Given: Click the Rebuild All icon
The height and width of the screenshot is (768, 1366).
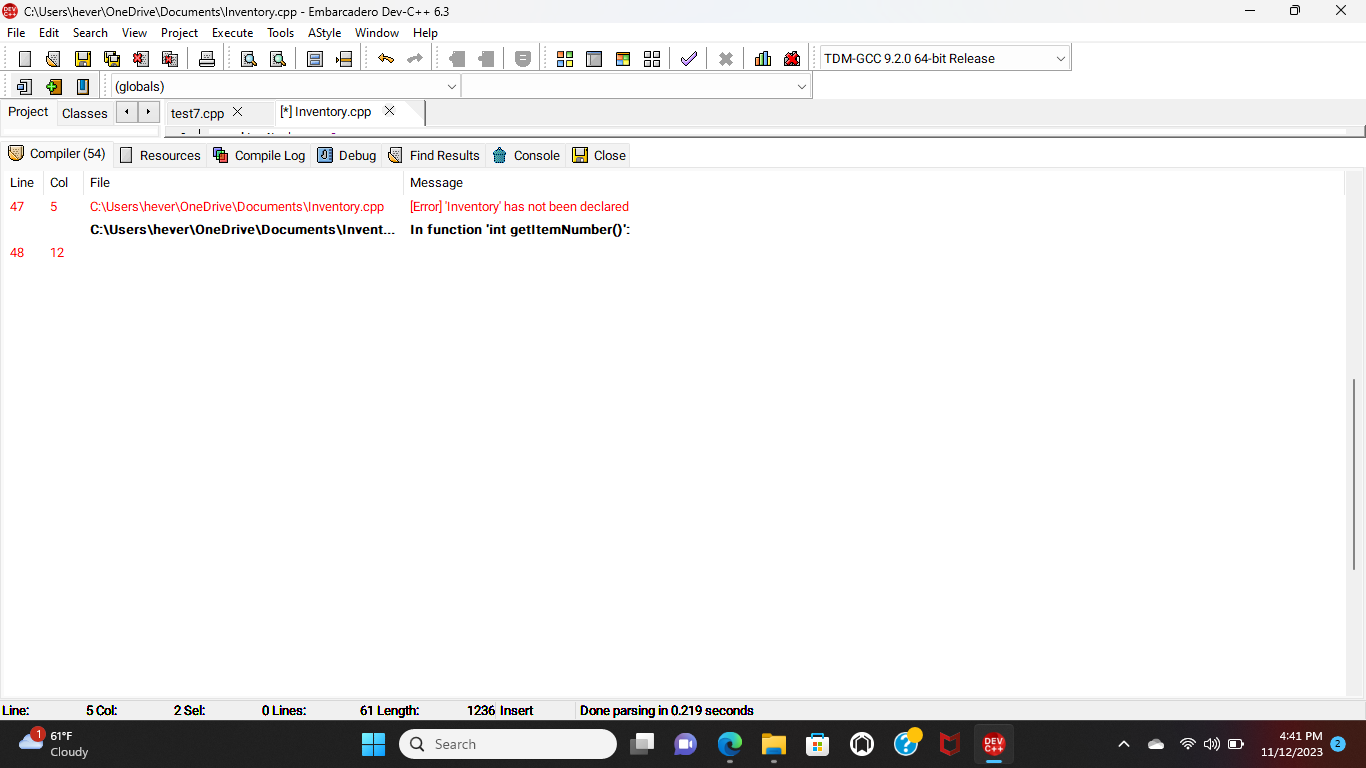Looking at the screenshot, I should pyautogui.click(x=652, y=58).
